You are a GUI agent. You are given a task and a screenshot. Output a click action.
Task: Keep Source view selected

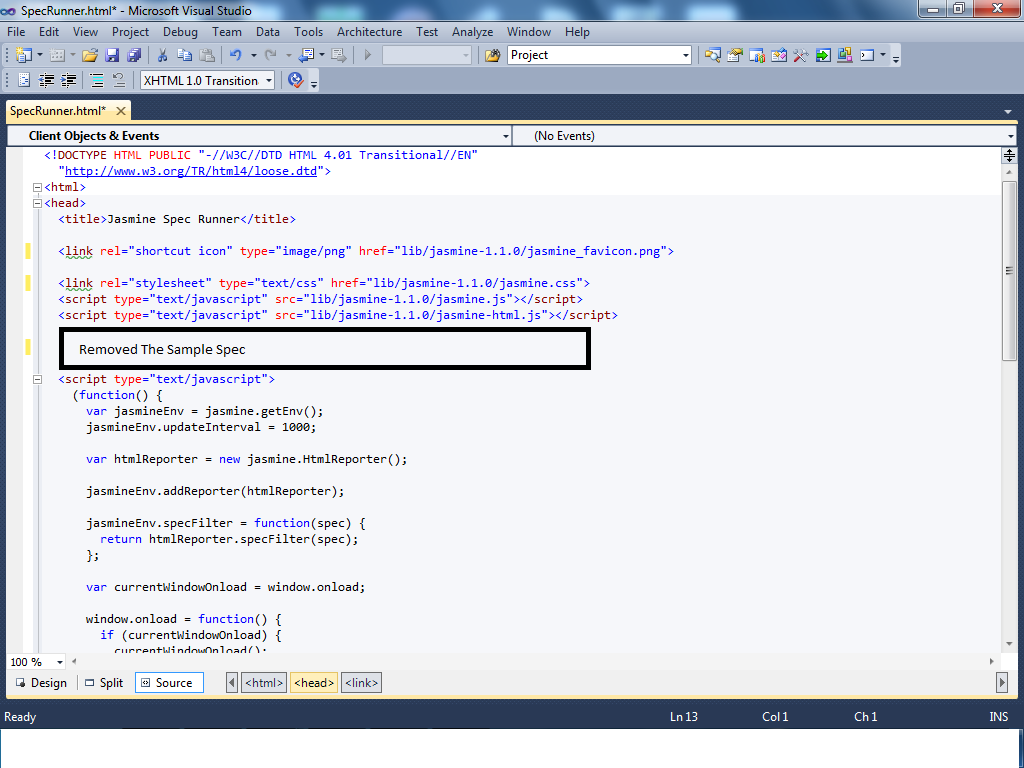tap(169, 682)
